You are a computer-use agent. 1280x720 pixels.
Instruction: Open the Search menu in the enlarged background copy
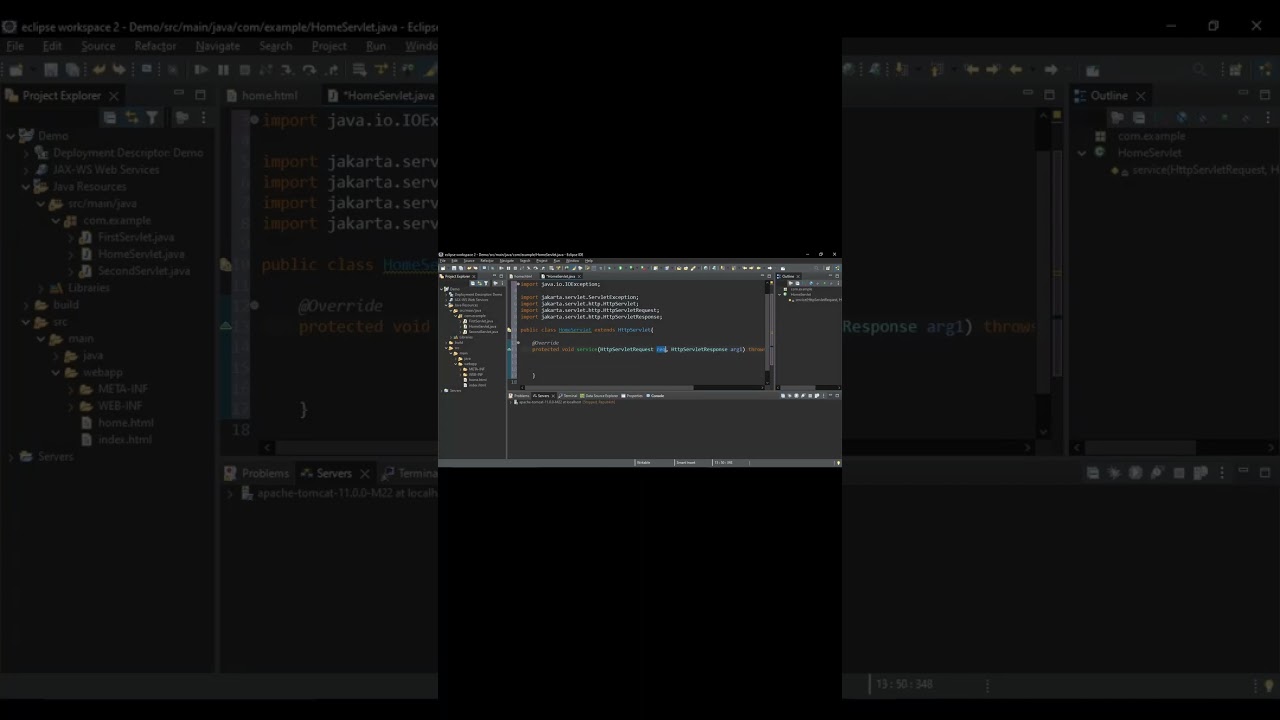tap(276, 46)
